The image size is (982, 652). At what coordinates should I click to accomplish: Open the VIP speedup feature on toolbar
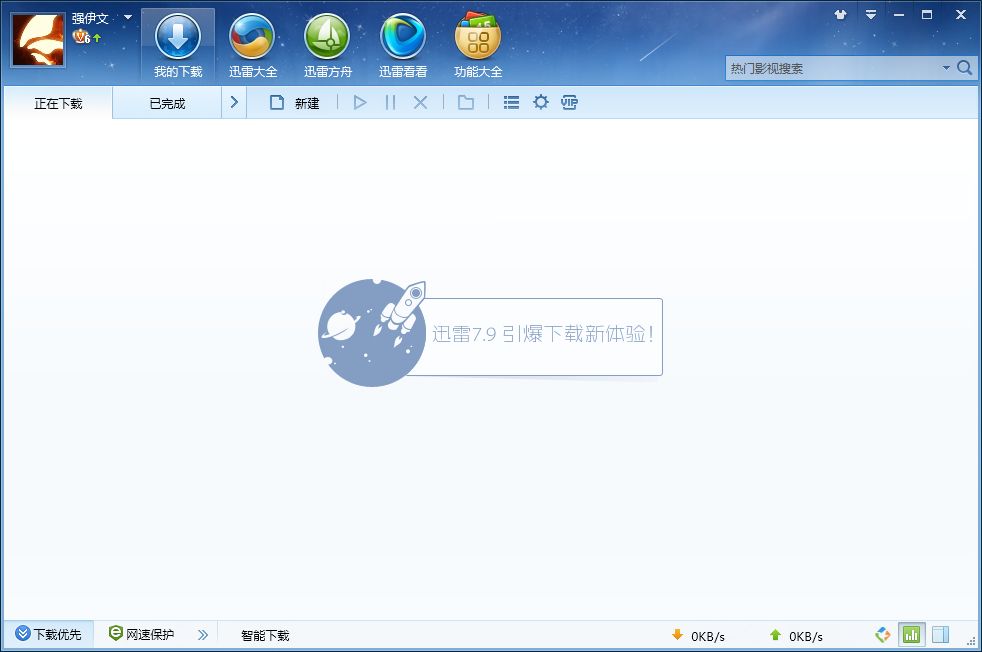(569, 102)
